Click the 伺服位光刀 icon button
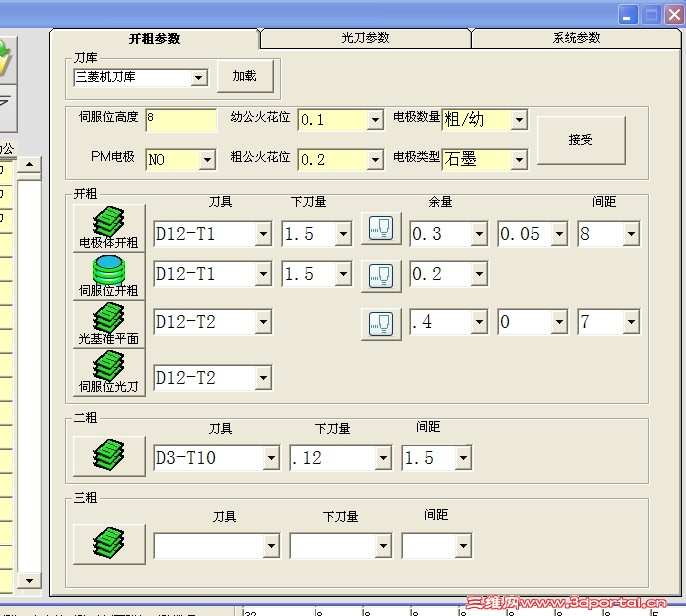The width and height of the screenshot is (686, 616). tap(109, 372)
